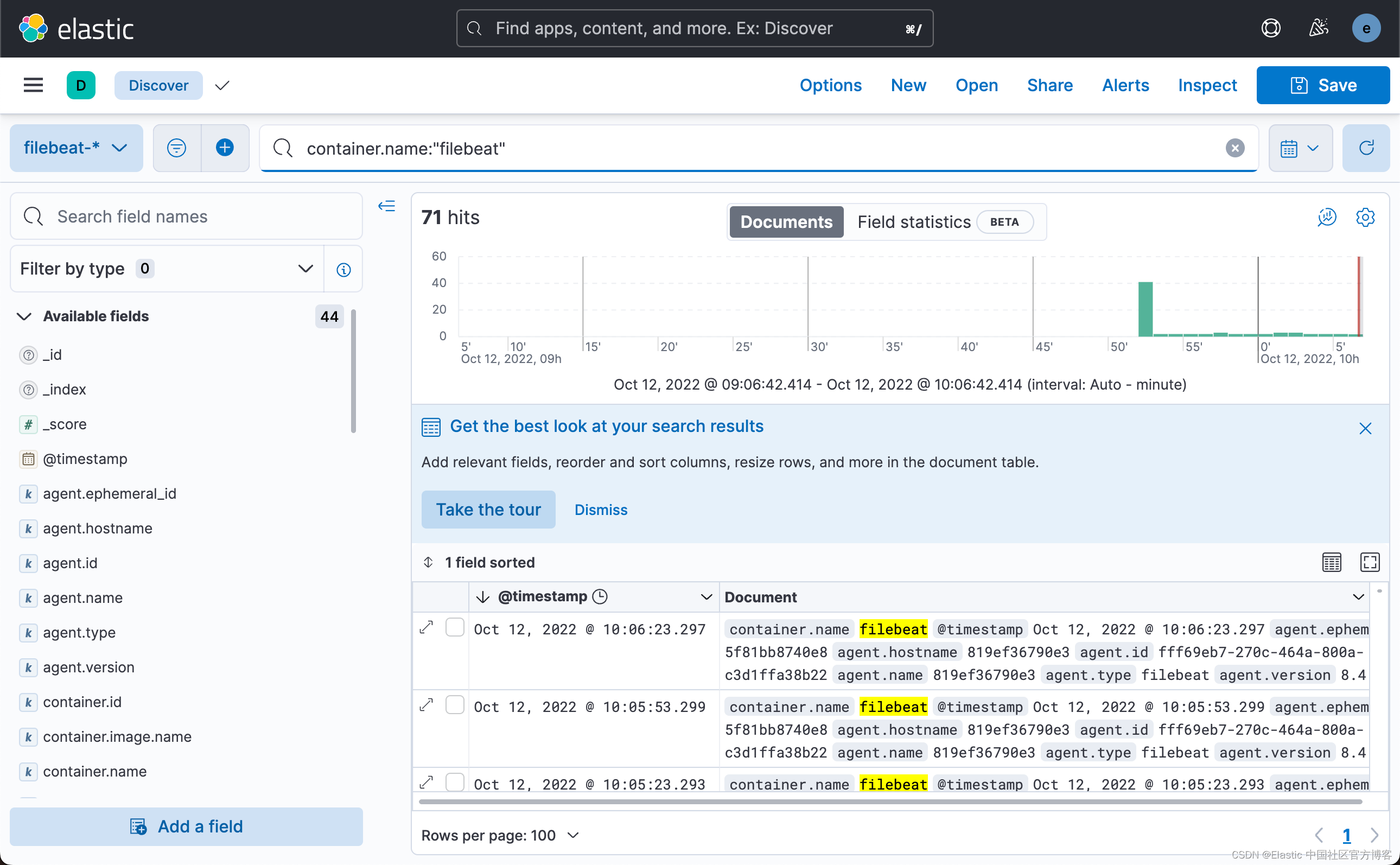Click the Take the tour button
This screenshot has width=1400, height=865.
click(488, 509)
